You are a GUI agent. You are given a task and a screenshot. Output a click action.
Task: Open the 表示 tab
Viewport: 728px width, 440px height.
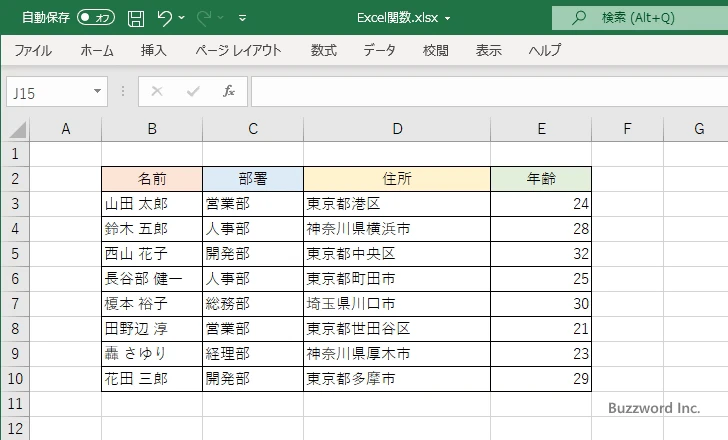point(488,50)
